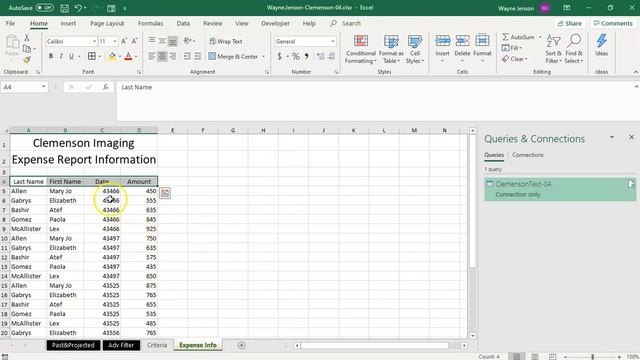Click the Insert cells icon

(x=442, y=41)
